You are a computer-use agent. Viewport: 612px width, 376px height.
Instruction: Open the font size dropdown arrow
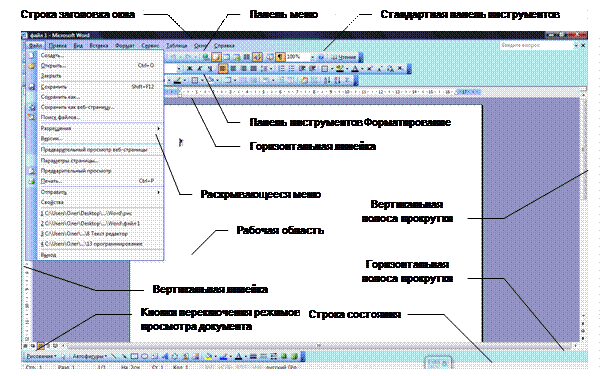(x=179, y=69)
